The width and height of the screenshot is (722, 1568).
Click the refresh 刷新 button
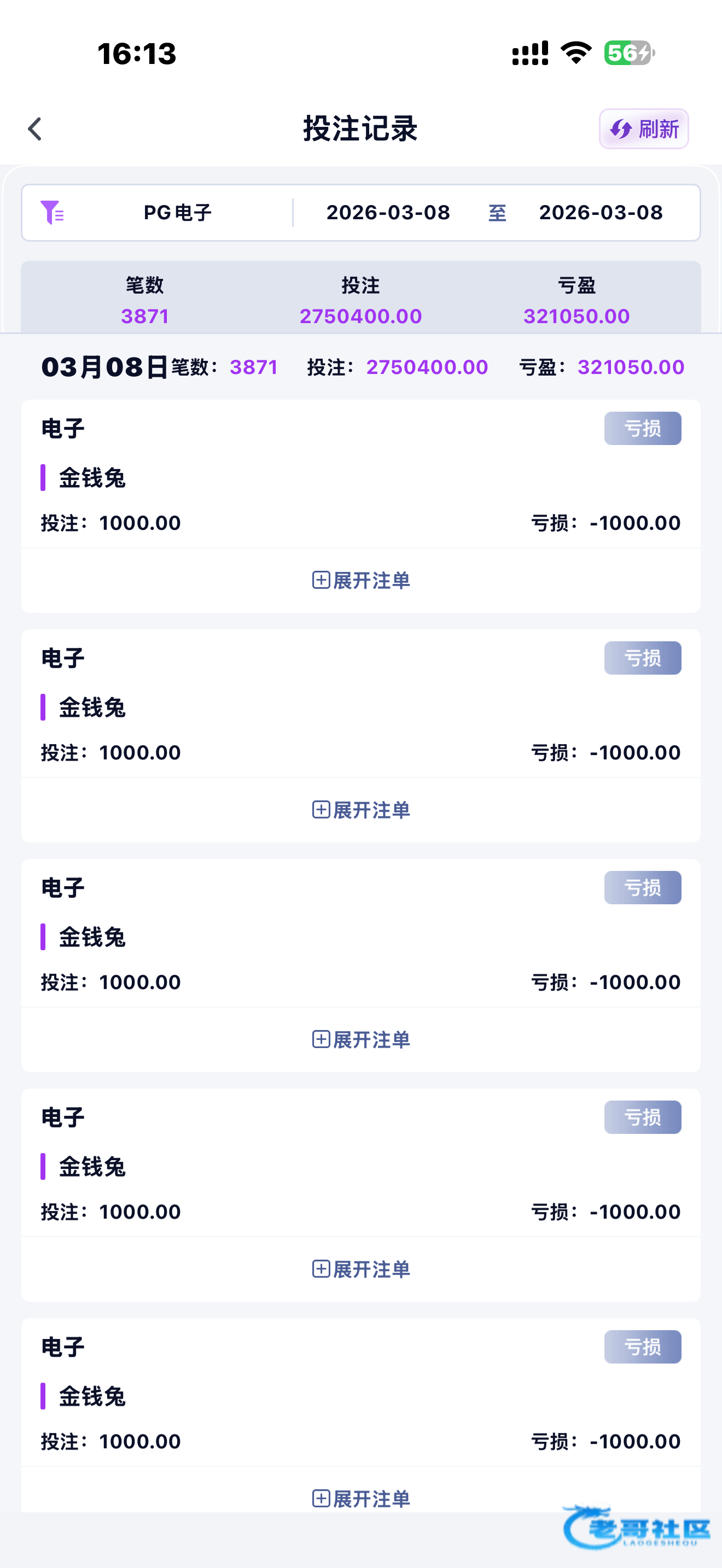(x=643, y=129)
